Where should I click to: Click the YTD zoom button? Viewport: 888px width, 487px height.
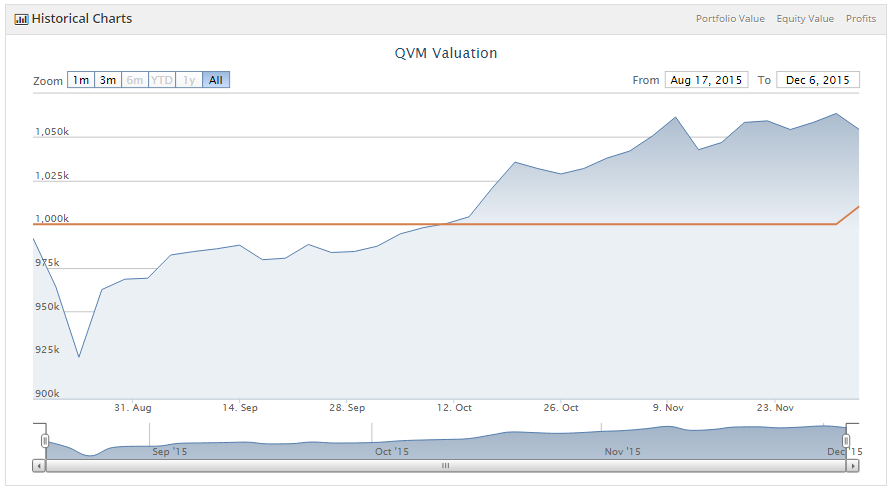[x=162, y=80]
